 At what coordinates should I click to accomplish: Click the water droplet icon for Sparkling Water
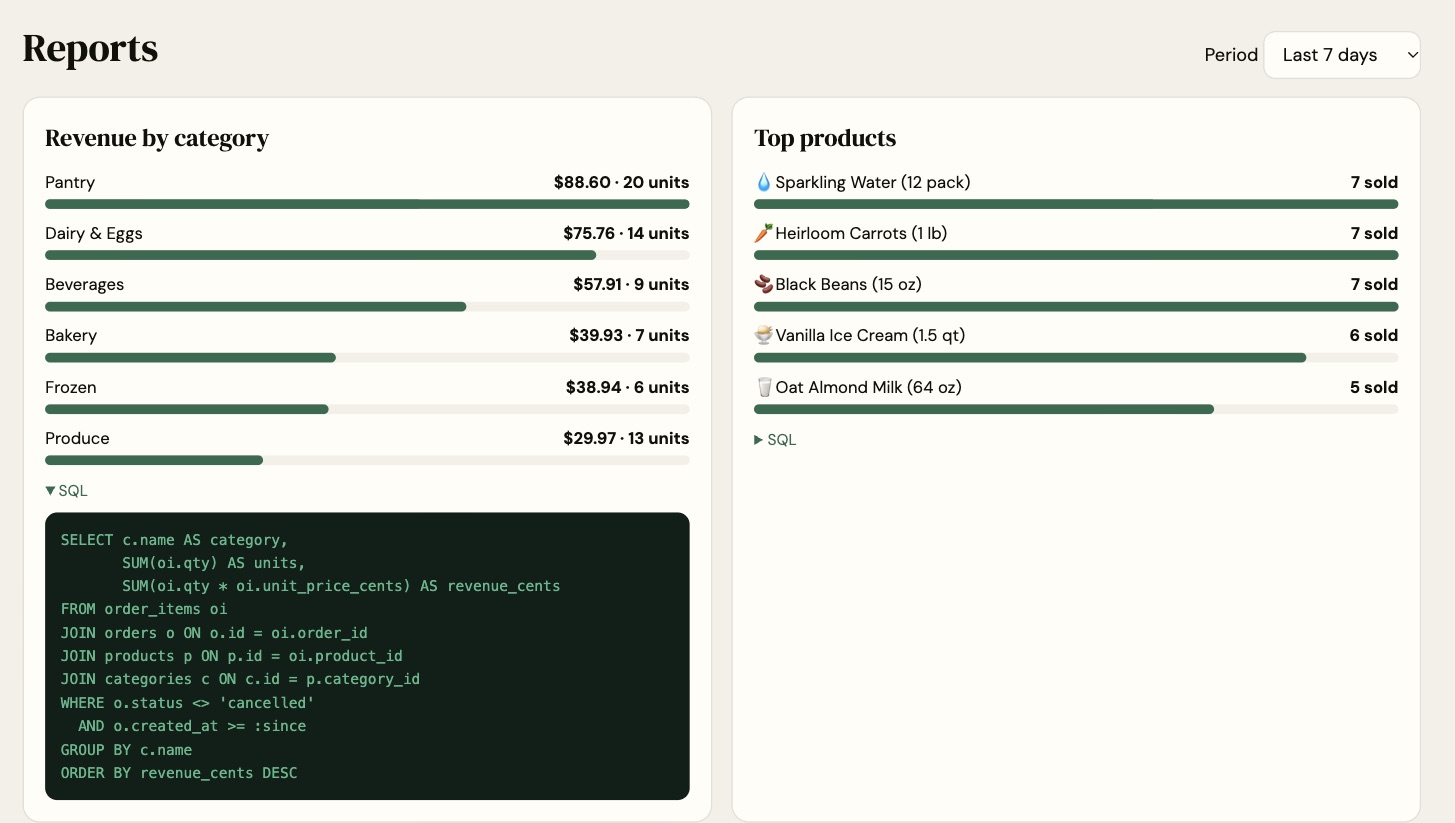[x=763, y=182]
